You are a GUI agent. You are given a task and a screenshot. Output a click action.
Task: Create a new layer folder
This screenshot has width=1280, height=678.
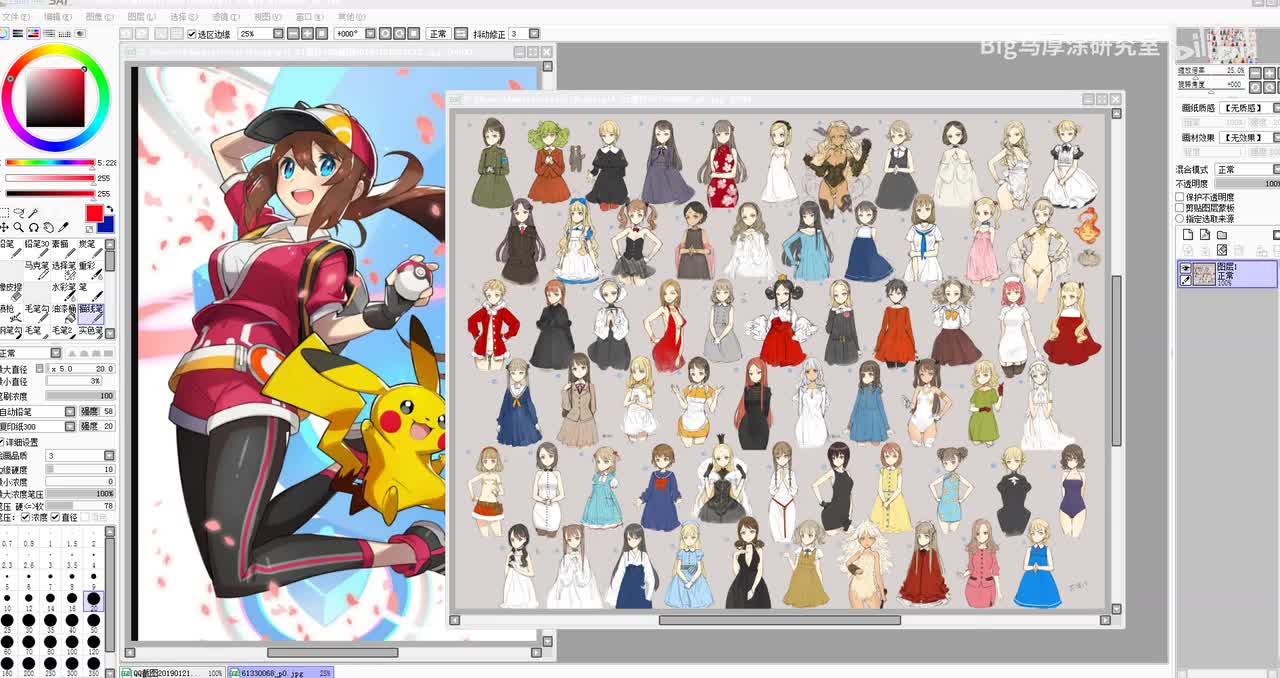[1221, 235]
